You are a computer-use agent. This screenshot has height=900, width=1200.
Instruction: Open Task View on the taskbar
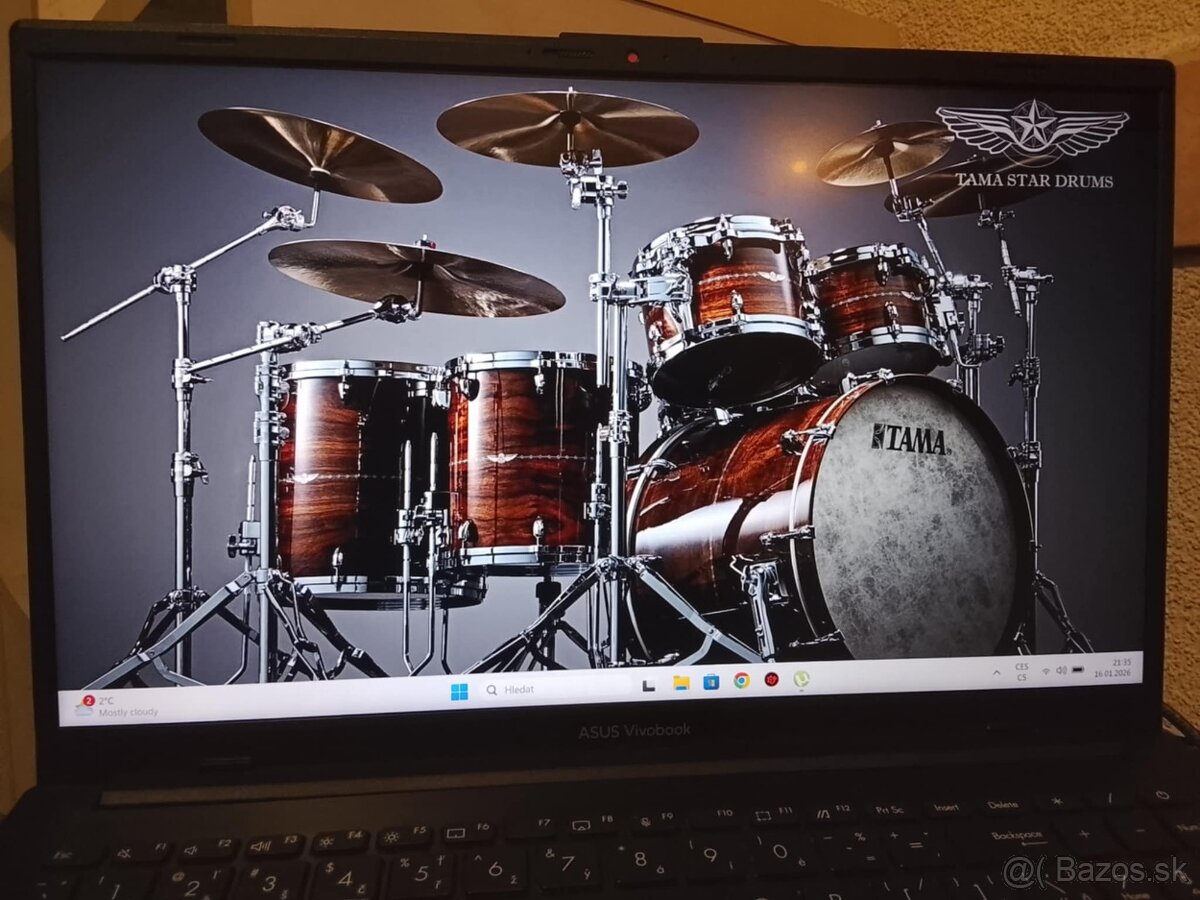coord(648,685)
